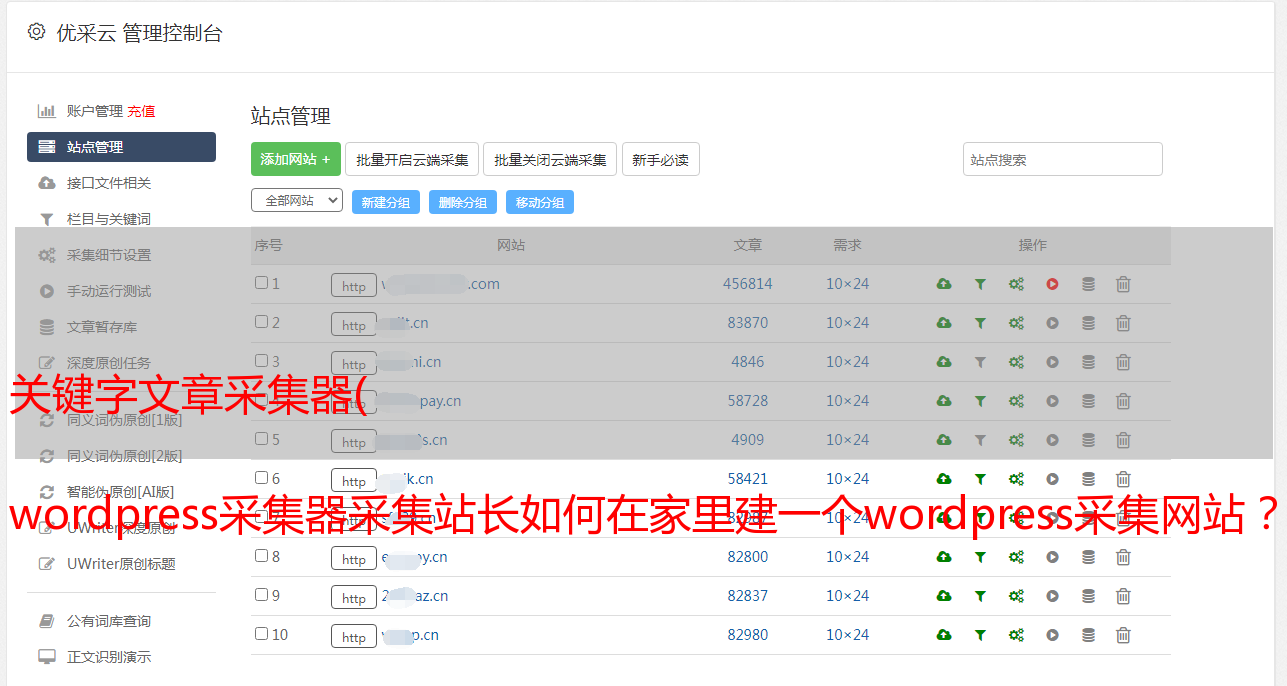The image size is (1287, 686).
Task: Tick the checkbox for row 6
Action: tap(261, 478)
